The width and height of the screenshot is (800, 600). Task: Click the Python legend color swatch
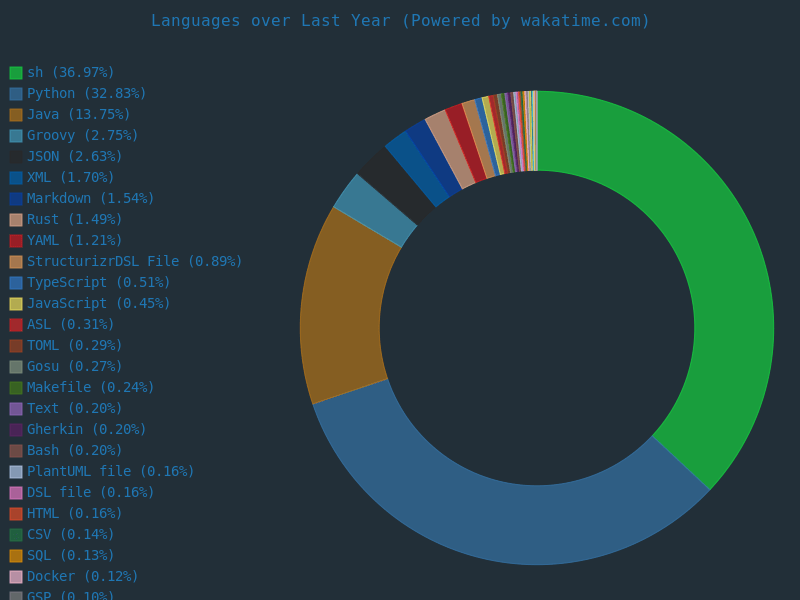[16, 94]
